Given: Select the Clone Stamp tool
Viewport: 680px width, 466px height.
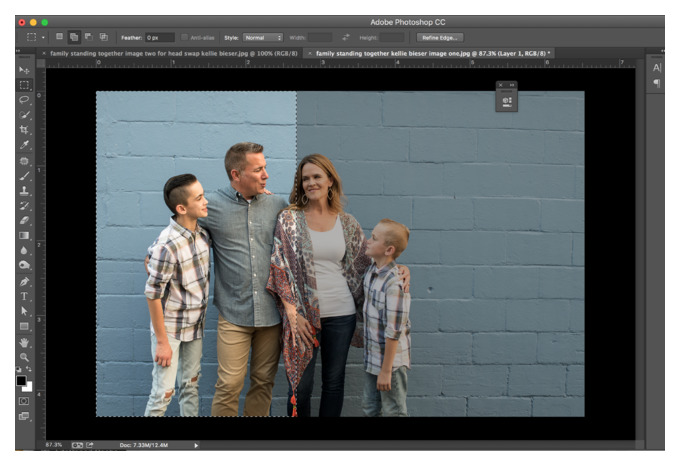Looking at the screenshot, I should [24, 190].
